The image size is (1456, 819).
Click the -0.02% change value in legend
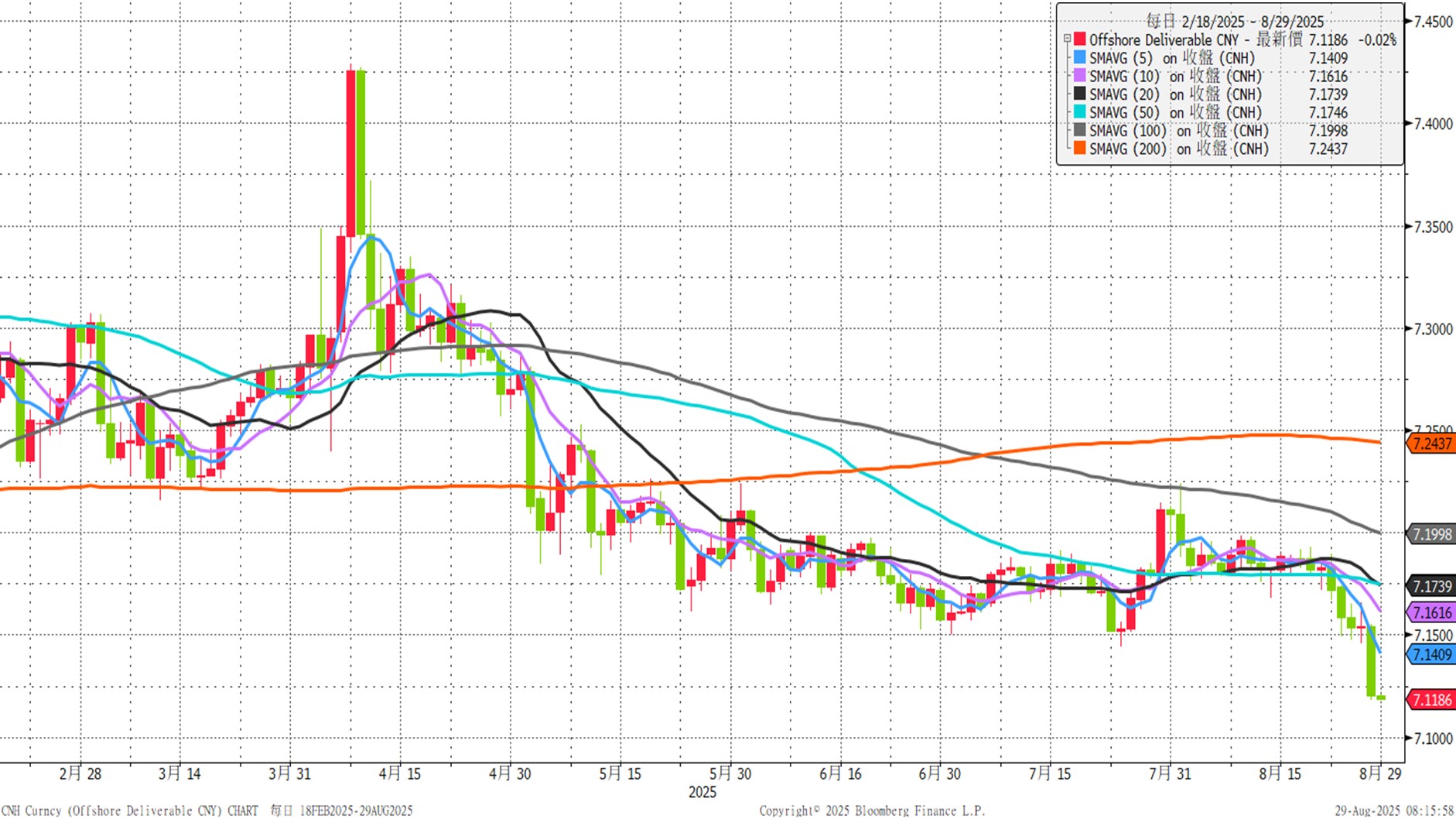[x=1377, y=39]
